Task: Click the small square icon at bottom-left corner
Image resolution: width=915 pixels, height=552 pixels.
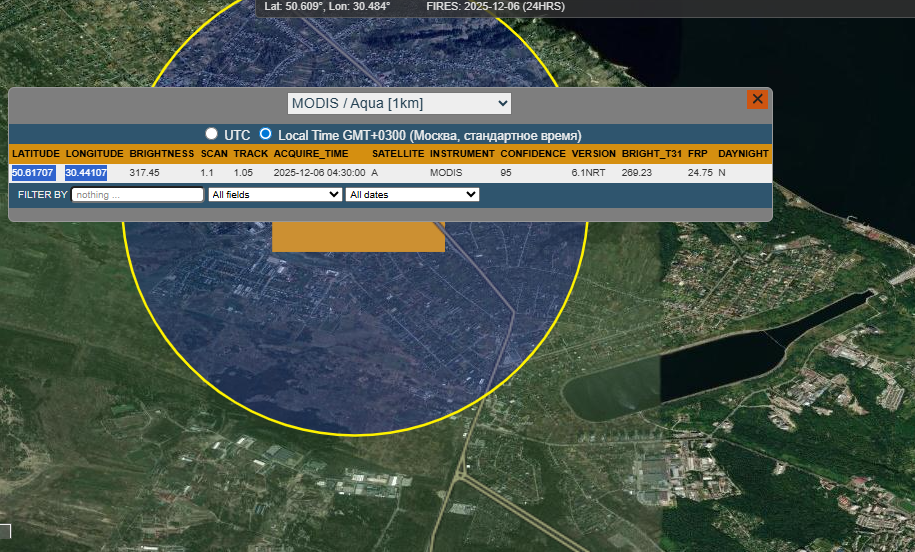Action: pos(4,531)
